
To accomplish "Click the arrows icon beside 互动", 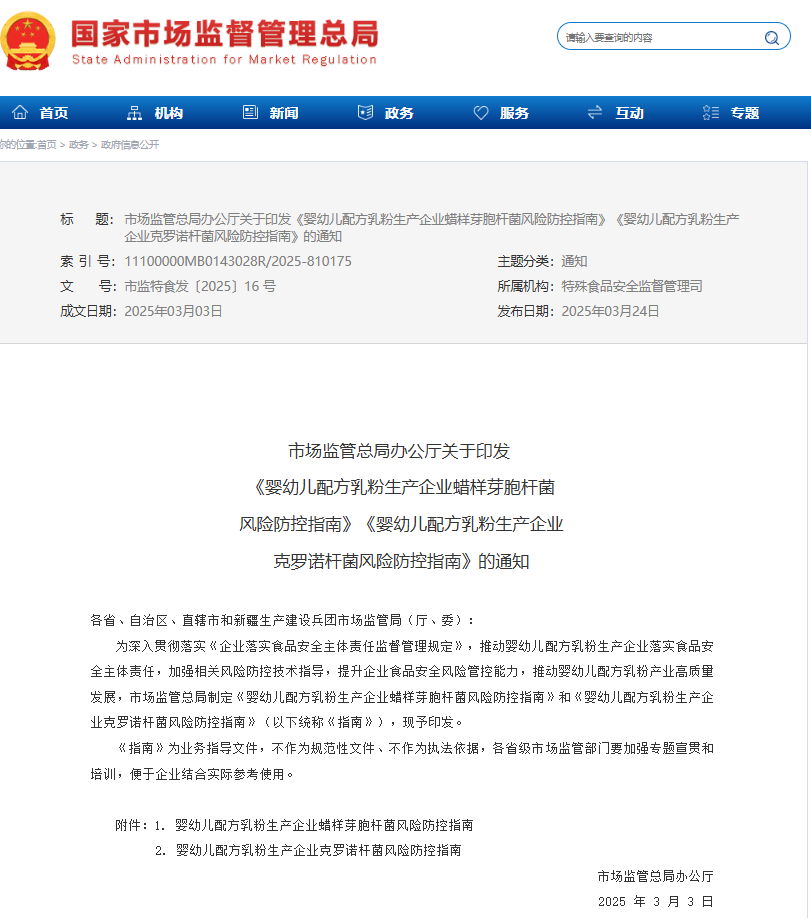I will click(596, 112).
